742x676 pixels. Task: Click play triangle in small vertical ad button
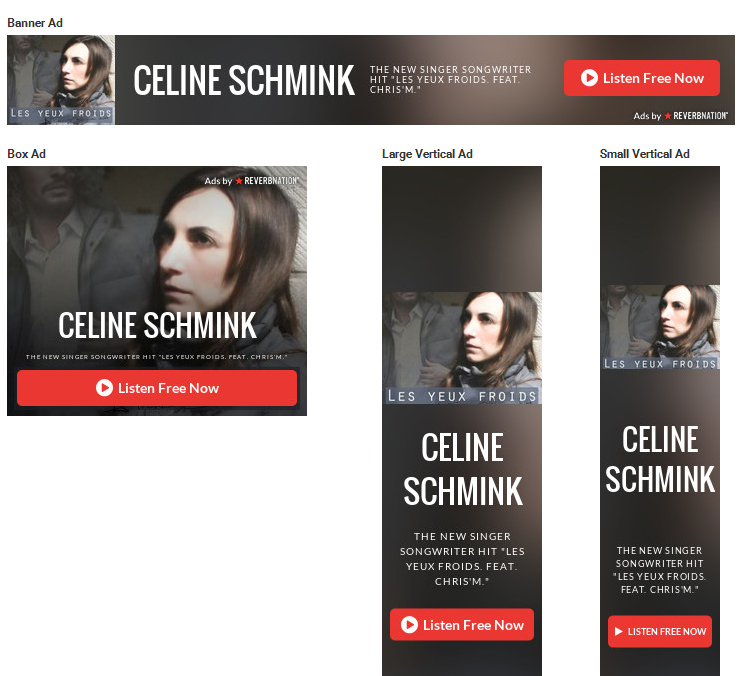[618, 632]
